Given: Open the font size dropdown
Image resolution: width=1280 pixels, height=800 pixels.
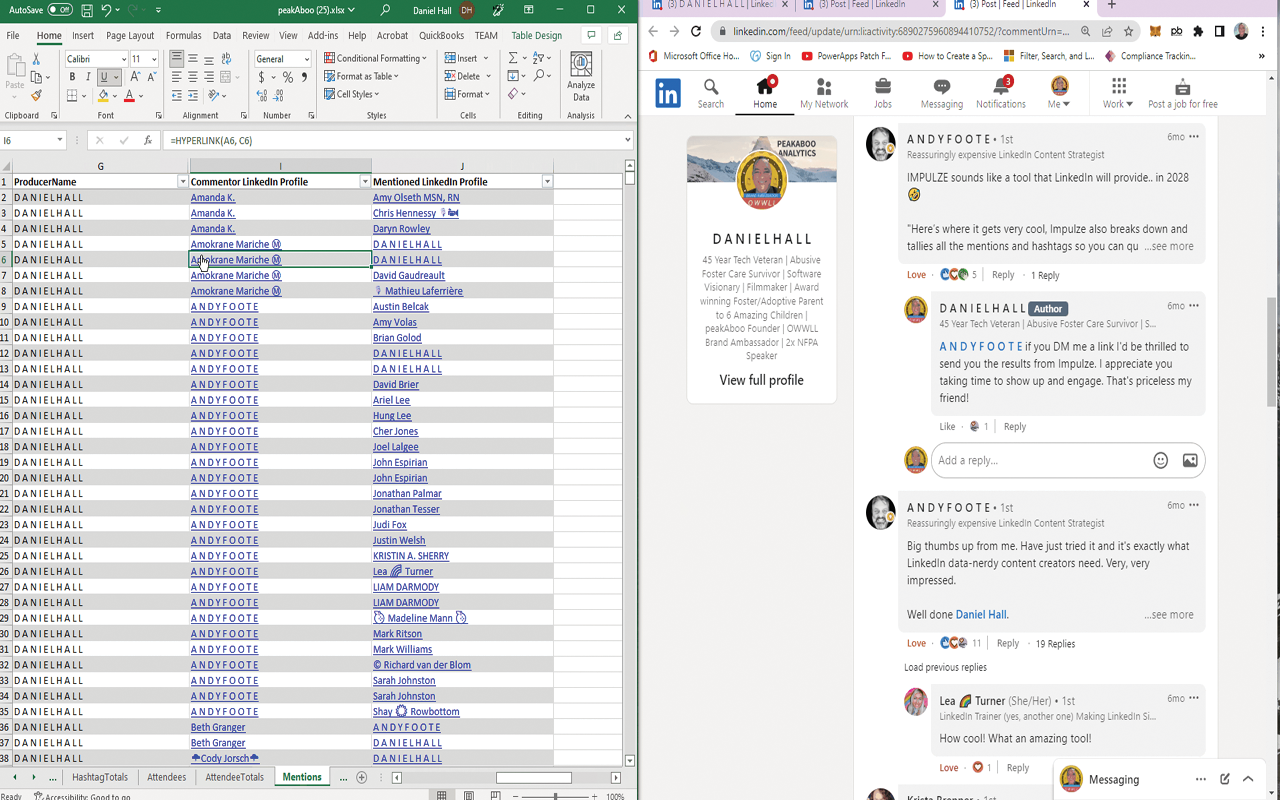Looking at the screenshot, I should click(153, 59).
